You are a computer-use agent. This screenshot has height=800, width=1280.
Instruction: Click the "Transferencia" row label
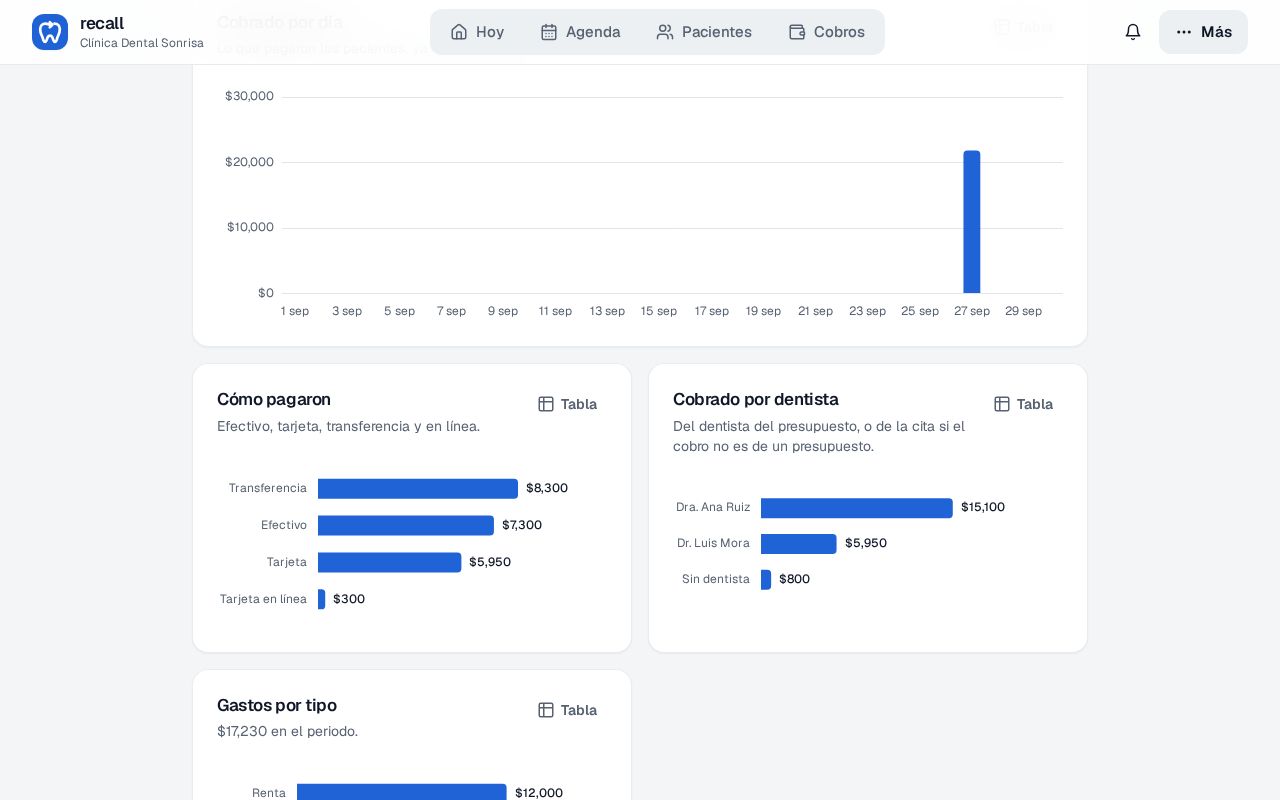coord(268,488)
